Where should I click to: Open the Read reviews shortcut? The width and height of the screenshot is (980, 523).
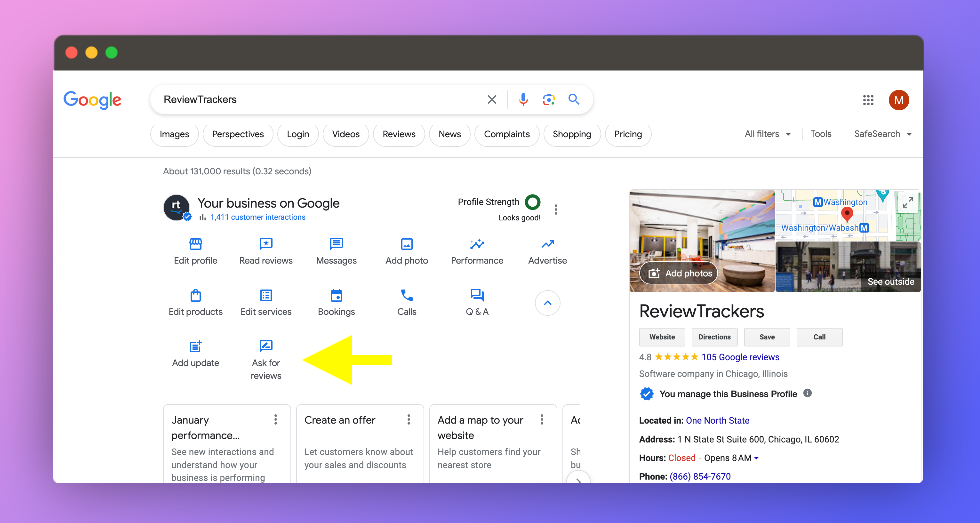(x=266, y=251)
